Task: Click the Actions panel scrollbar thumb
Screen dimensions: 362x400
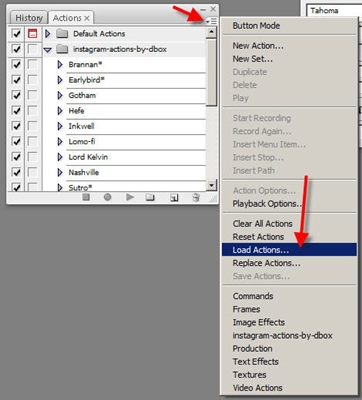Action: coord(211,73)
